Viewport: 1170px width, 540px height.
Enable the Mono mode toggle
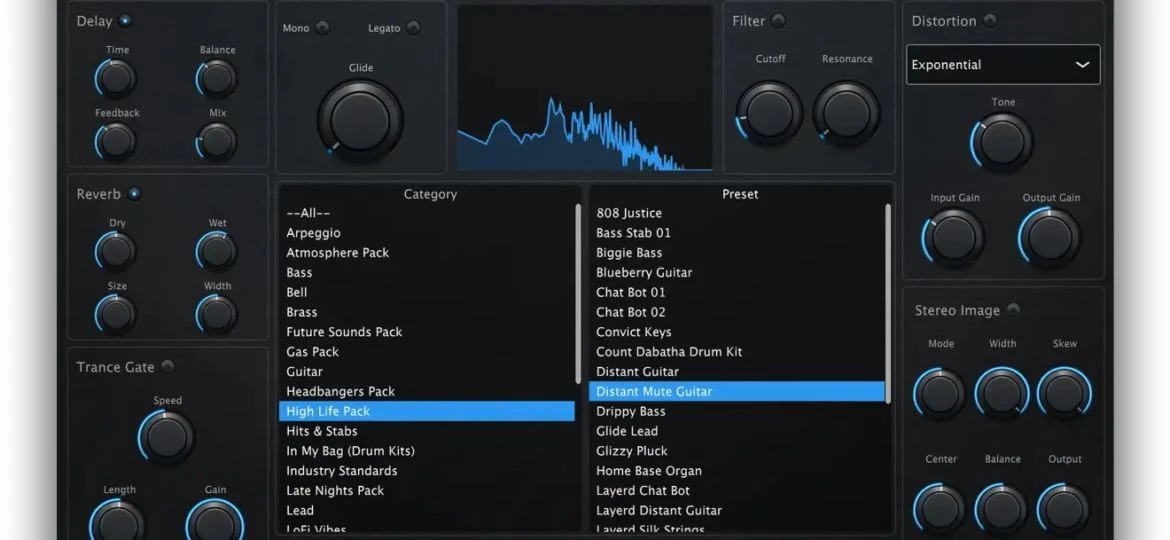(322, 28)
